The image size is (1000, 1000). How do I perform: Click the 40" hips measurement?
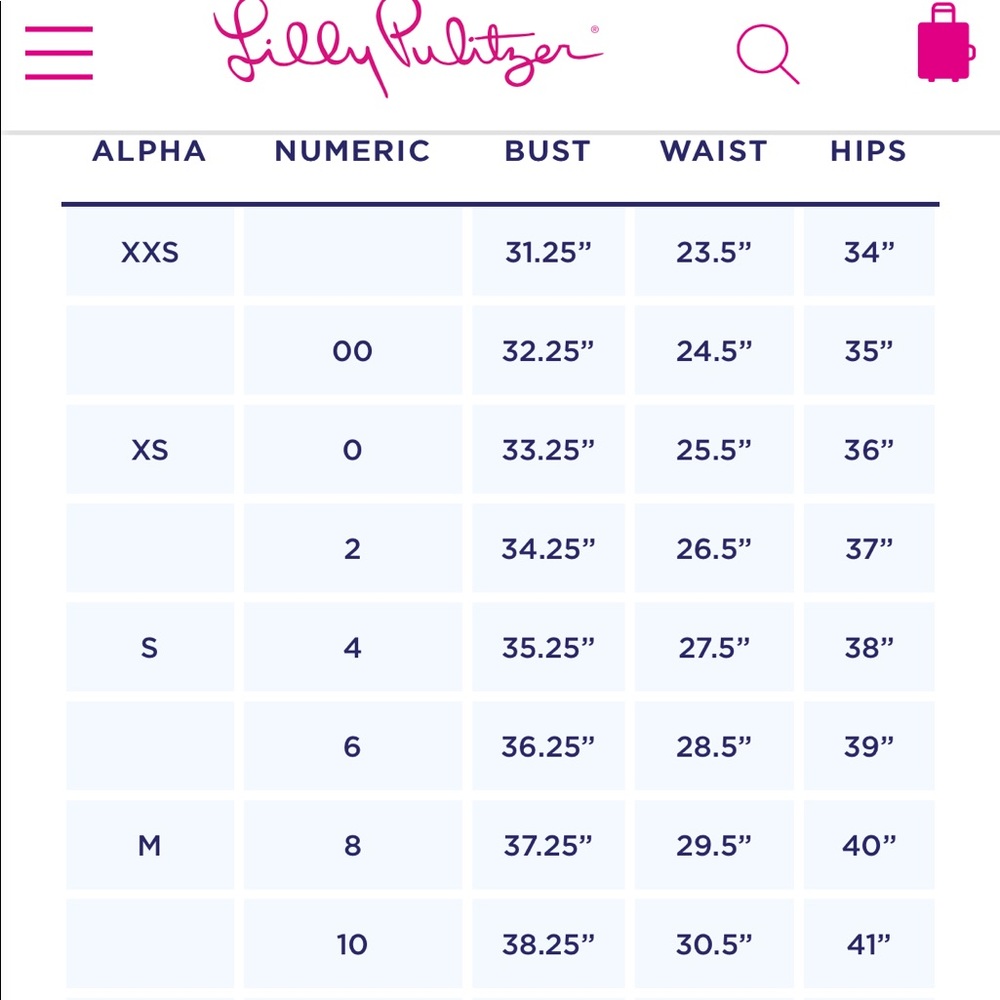[x=869, y=845]
